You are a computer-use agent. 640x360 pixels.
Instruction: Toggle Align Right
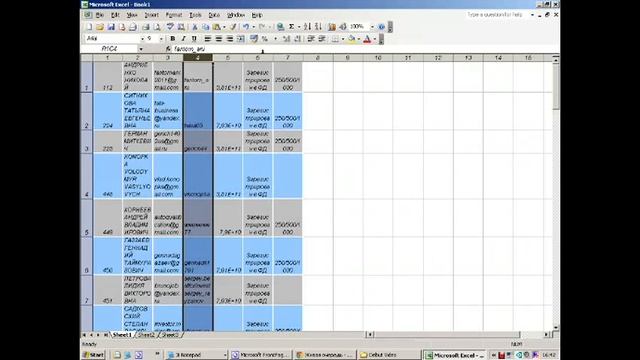tap(230, 39)
